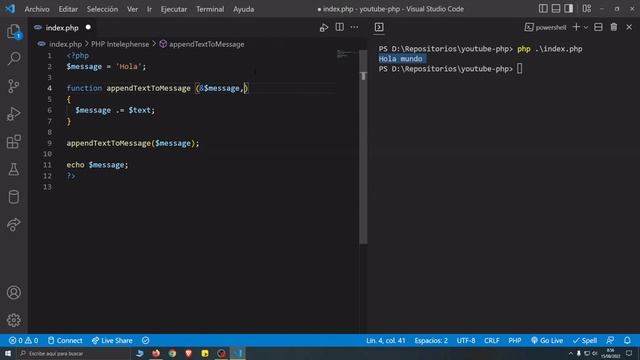Viewport: 640px width, 360px height.
Task: Click Go Live in the status bar
Action: pos(547,340)
